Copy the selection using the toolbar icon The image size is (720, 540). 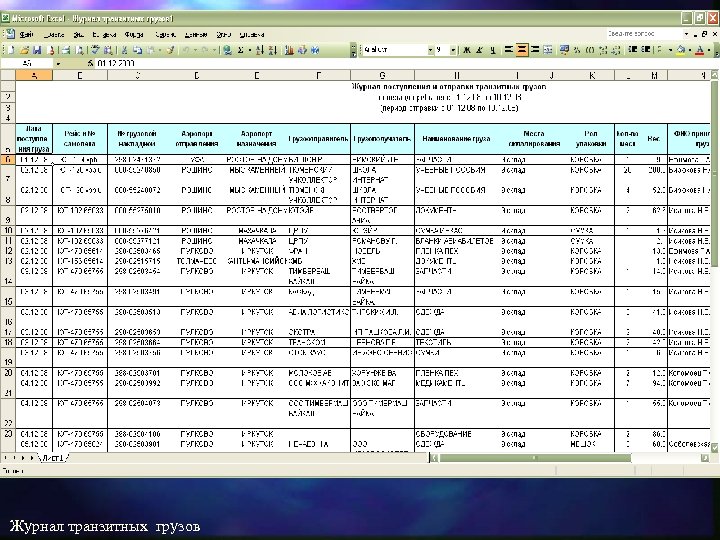(137, 50)
